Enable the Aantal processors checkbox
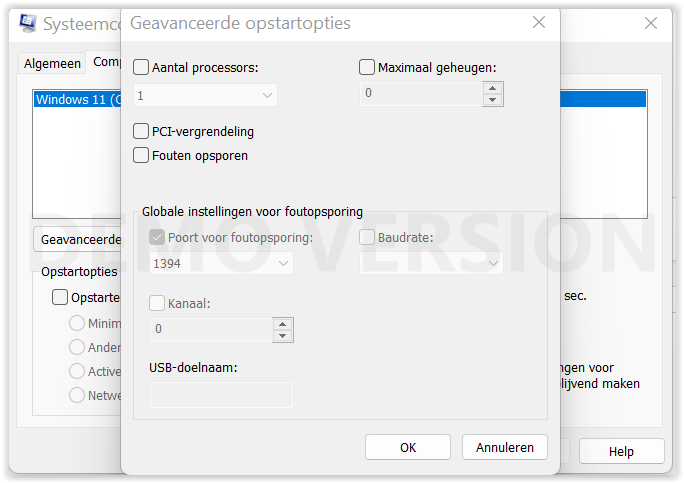The image size is (684, 483). [141, 68]
